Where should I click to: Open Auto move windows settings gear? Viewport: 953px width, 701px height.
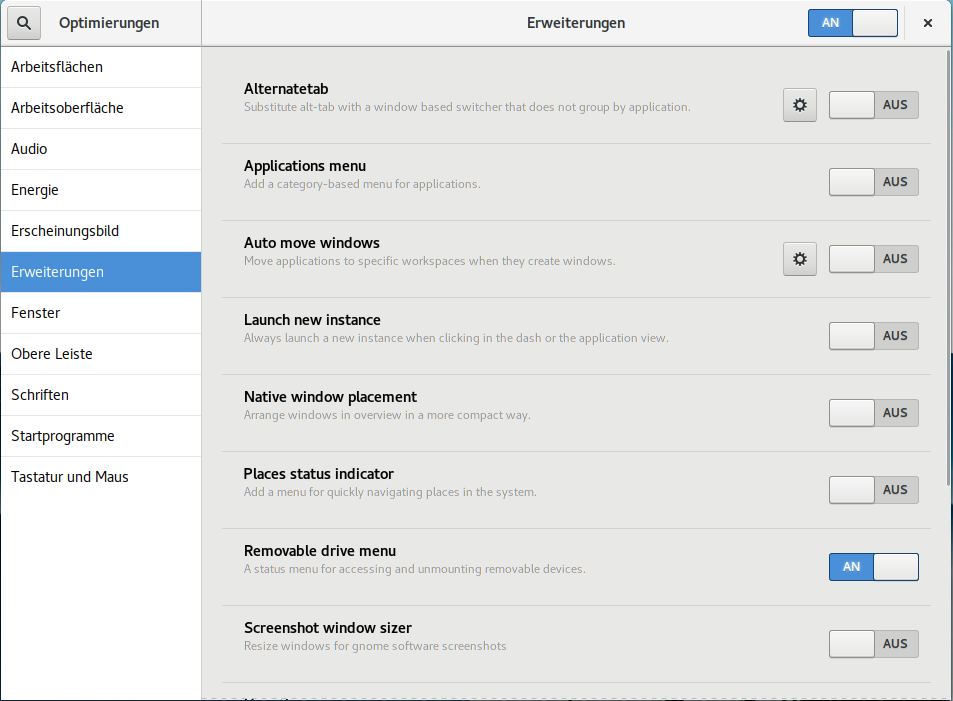799,259
